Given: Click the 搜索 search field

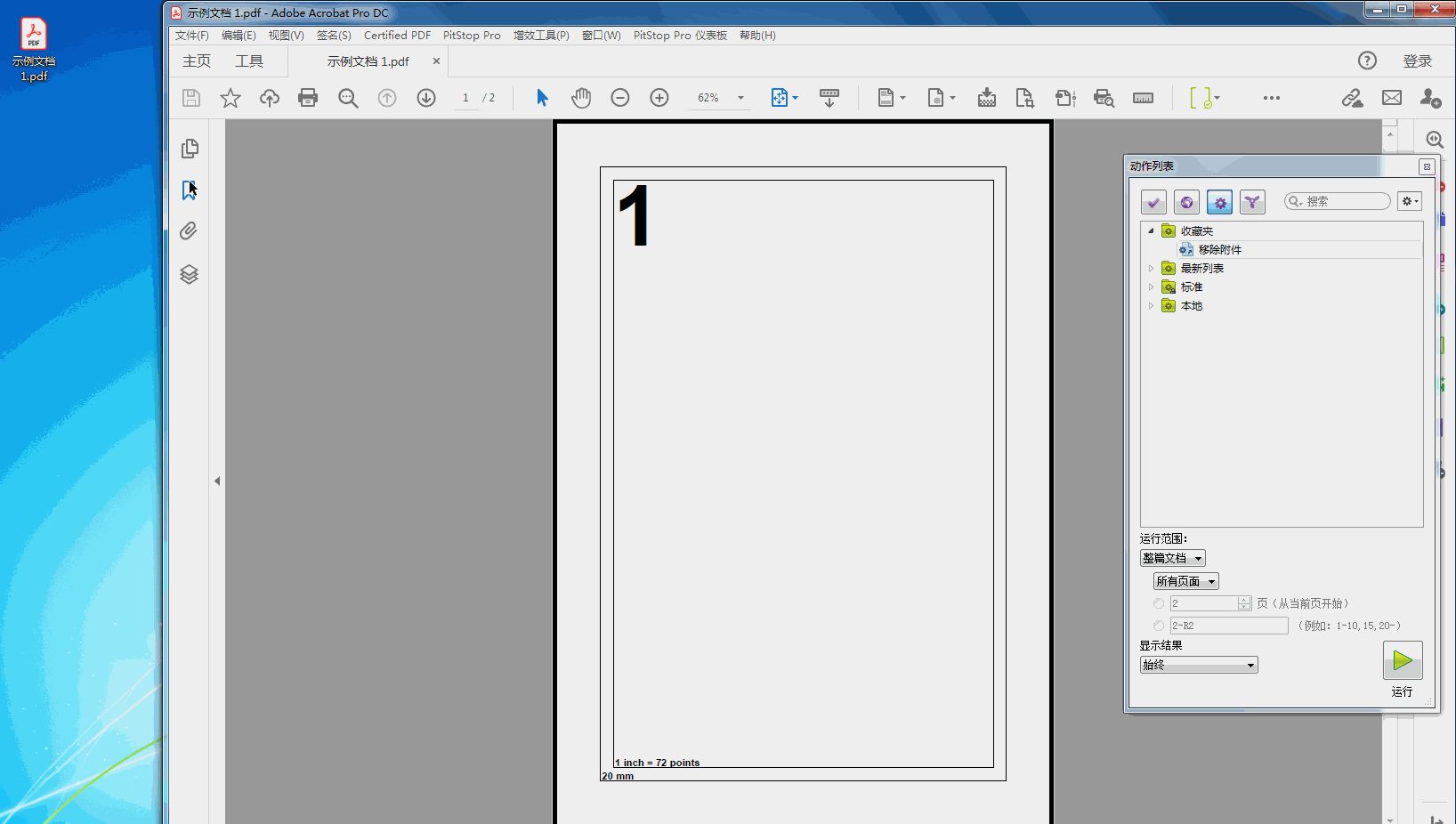Looking at the screenshot, I should pos(1338,201).
